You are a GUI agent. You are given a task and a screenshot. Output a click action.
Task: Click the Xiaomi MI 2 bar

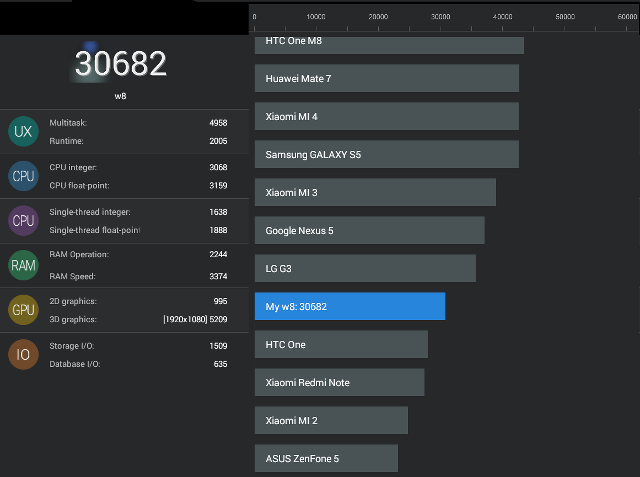coord(331,420)
